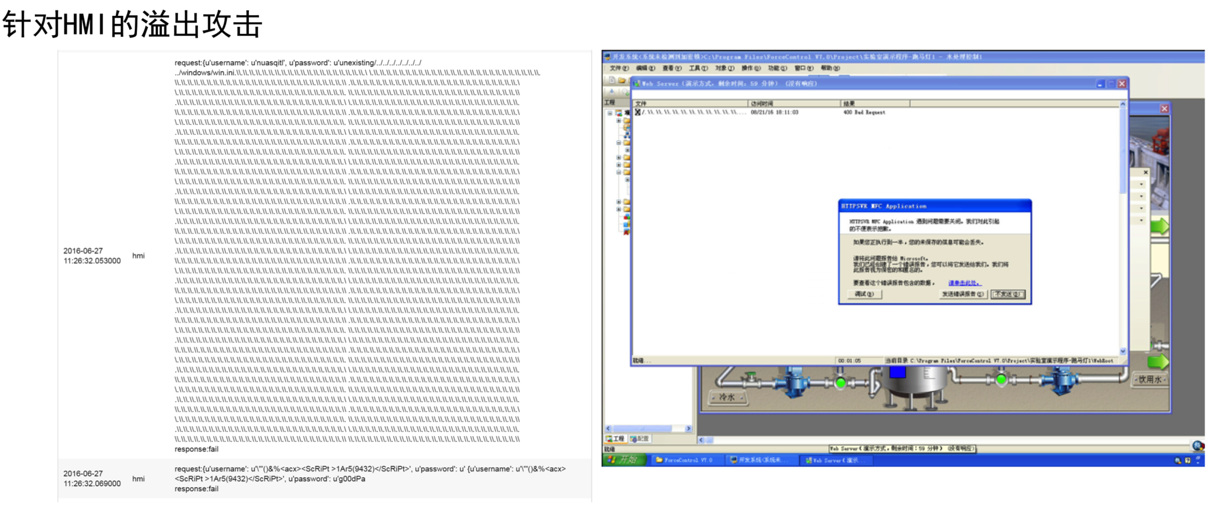Open the 工具(T) menu
1219x511 pixels.
click(698, 69)
